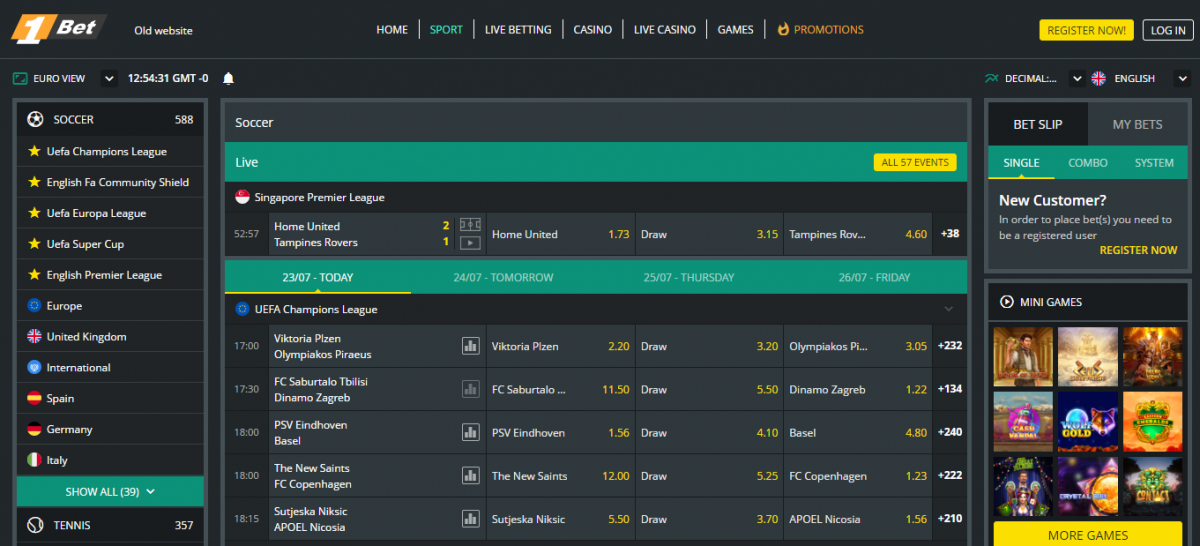This screenshot has height=546, width=1200.
Task: Expand +240 markets for PSV Eindhoven match
Action: (x=949, y=432)
